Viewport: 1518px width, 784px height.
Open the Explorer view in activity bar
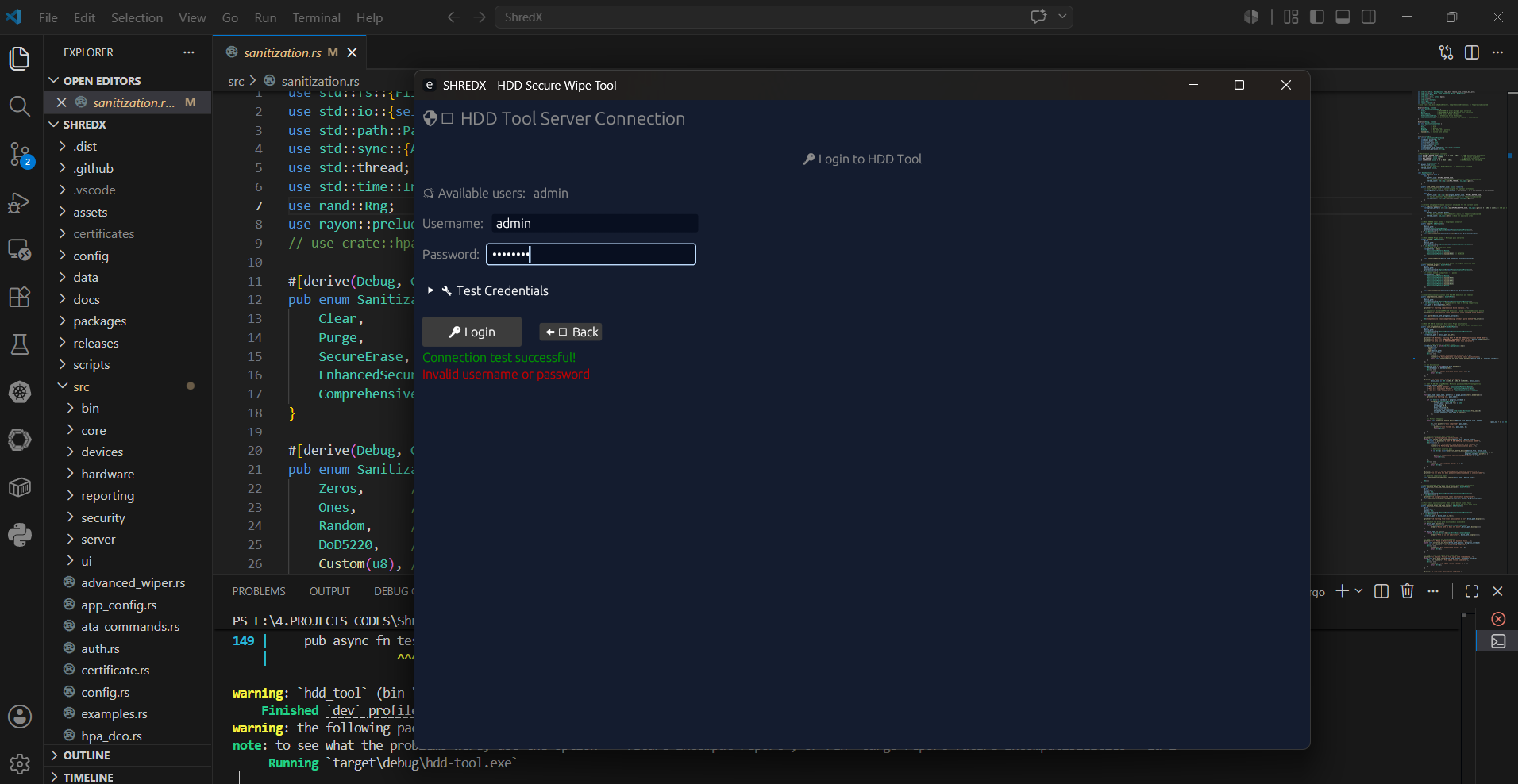(20, 59)
